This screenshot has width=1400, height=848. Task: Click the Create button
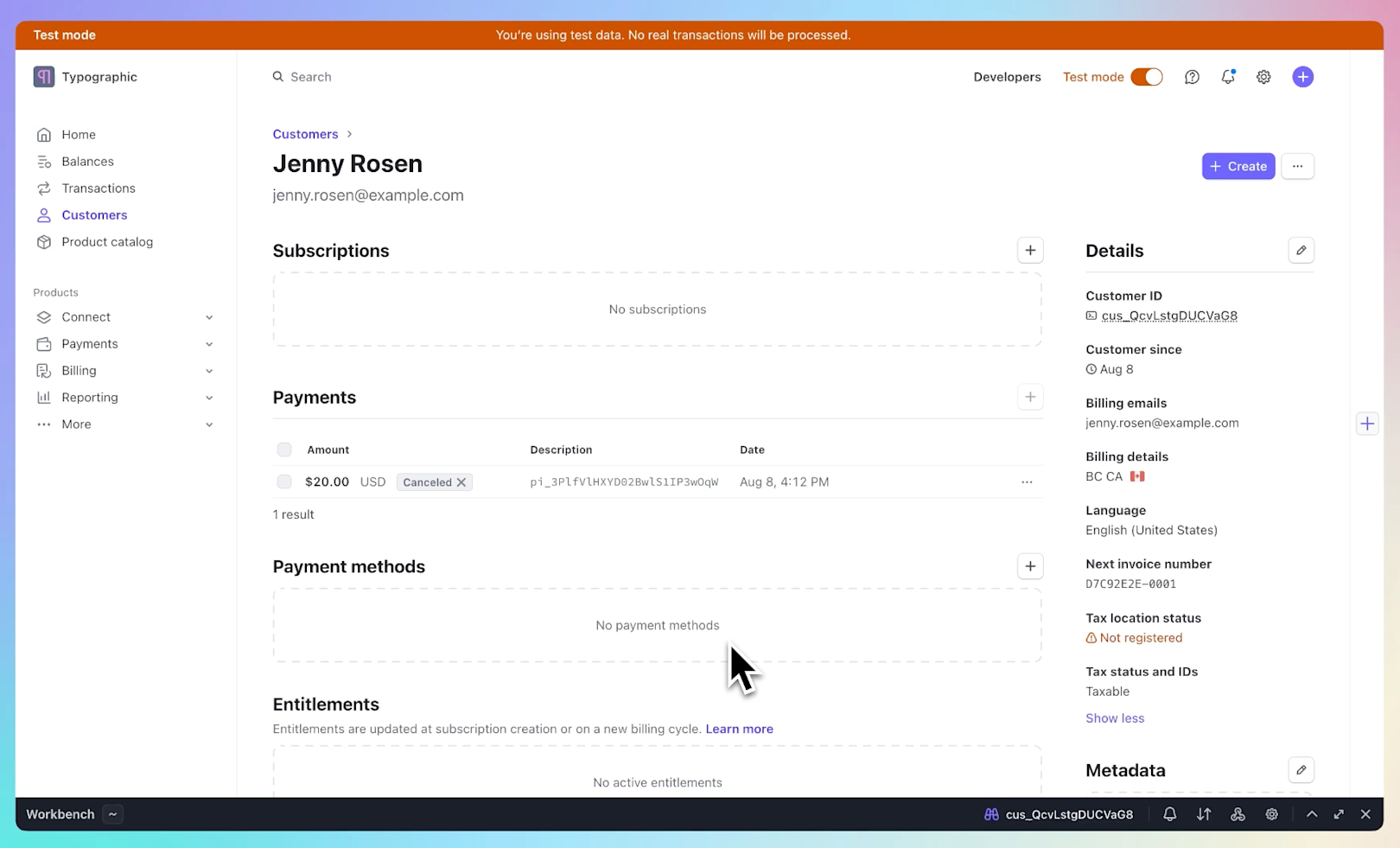tap(1238, 167)
